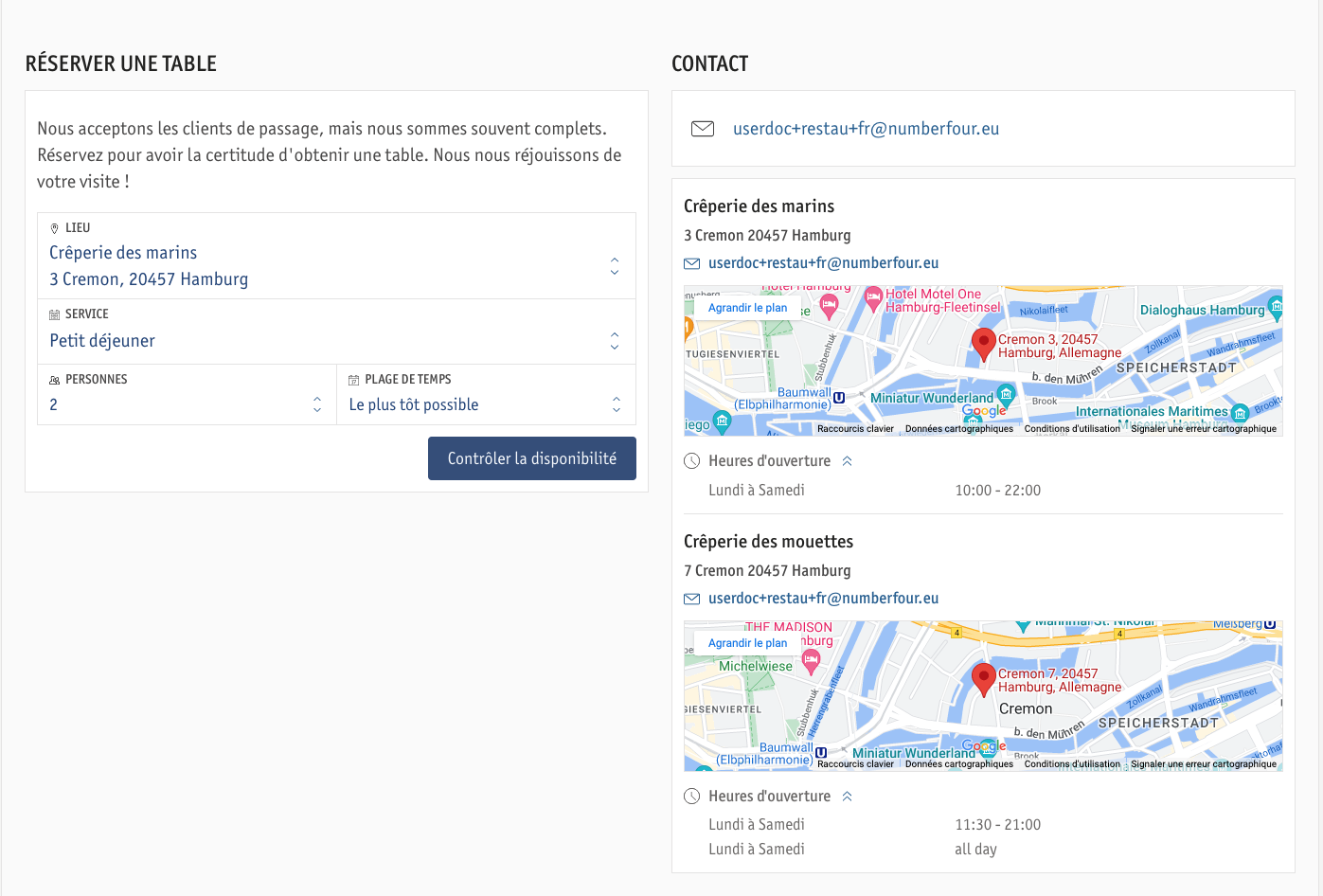This screenshot has height=896, width=1323.
Task: Click the Michelwiese hotel marker on second map
Action: [811, 662]
